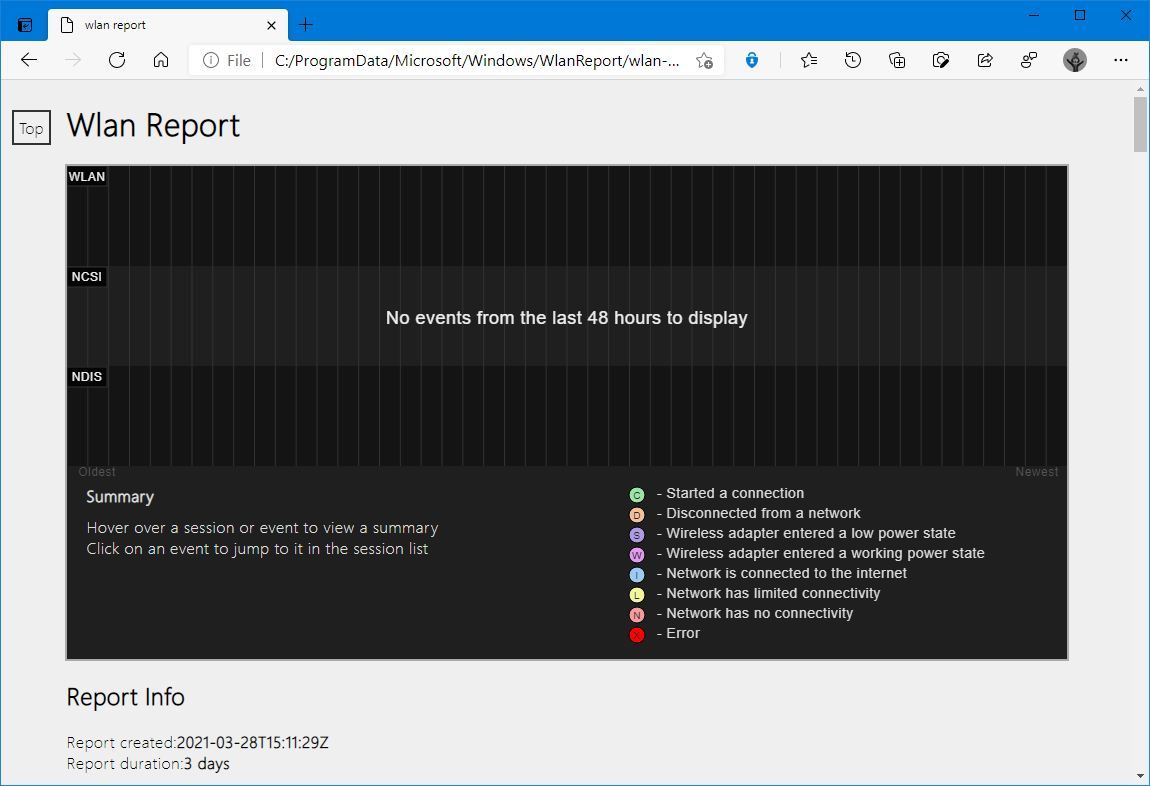The width and height of the screenshot is (1150, 786).
Task: Open the Collections icon in the toolbar
Action: pos(897,60)
